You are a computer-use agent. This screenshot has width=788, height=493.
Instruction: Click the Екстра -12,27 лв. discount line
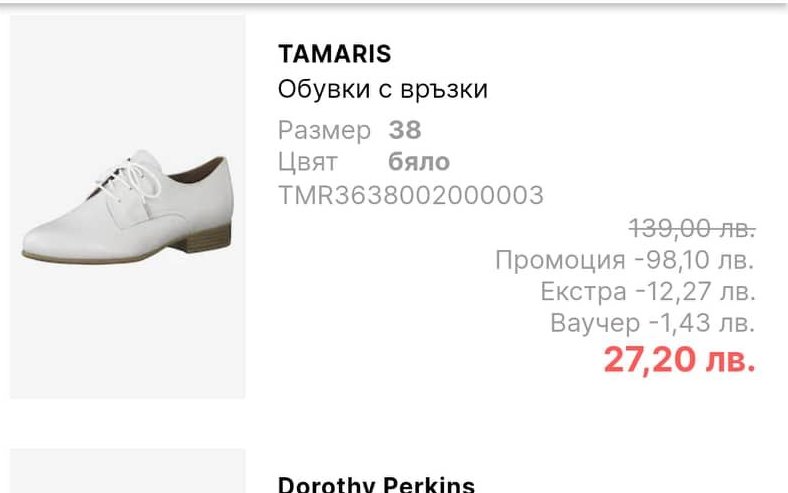click(648, 291)
